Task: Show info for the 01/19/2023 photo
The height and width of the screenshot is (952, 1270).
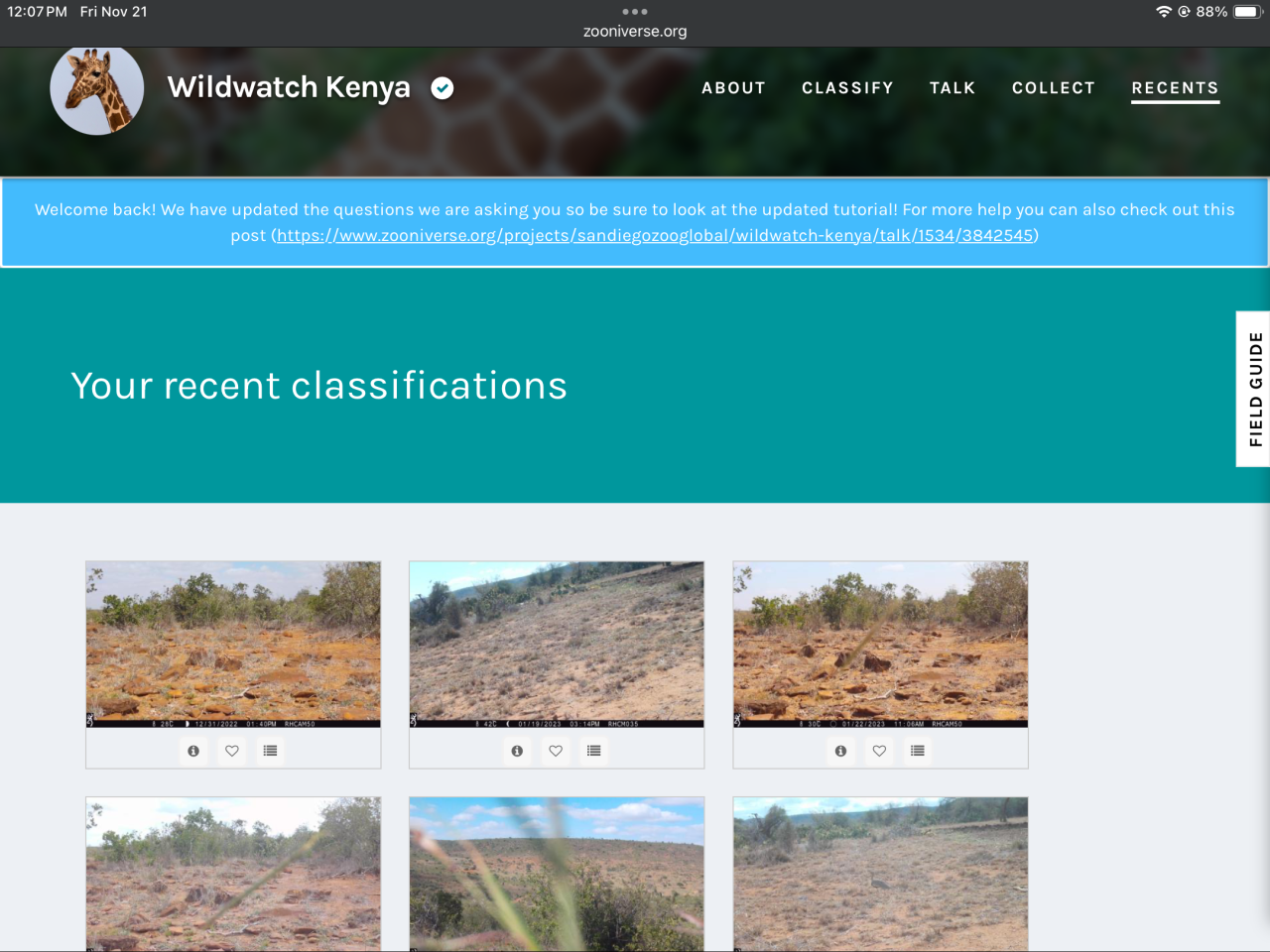Action: (x=517, y=751)
